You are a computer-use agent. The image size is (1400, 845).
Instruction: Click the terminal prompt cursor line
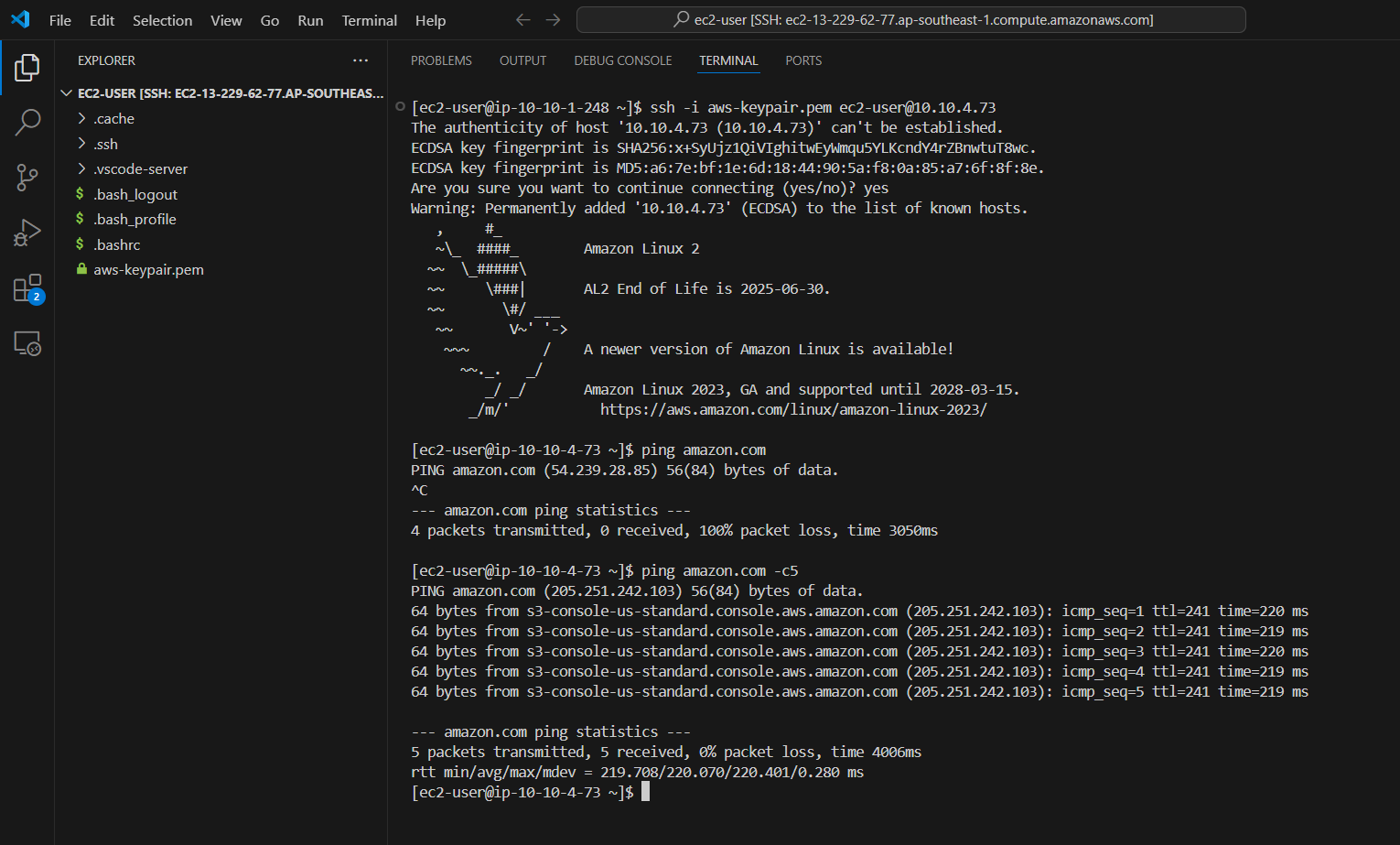coord(531,792)
